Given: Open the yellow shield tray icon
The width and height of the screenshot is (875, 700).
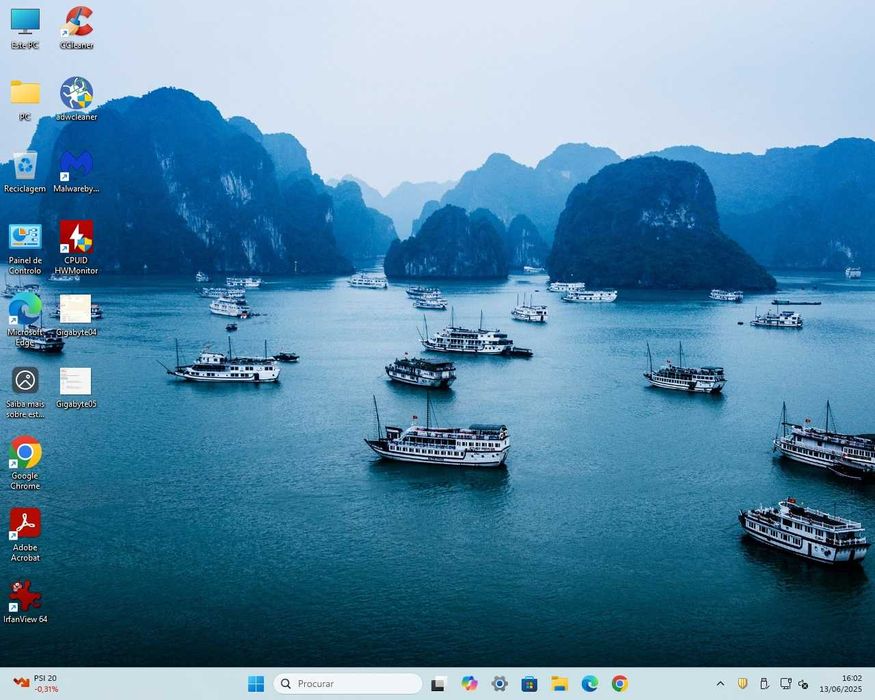Looking at the screenshot, I should pos(742,683).
